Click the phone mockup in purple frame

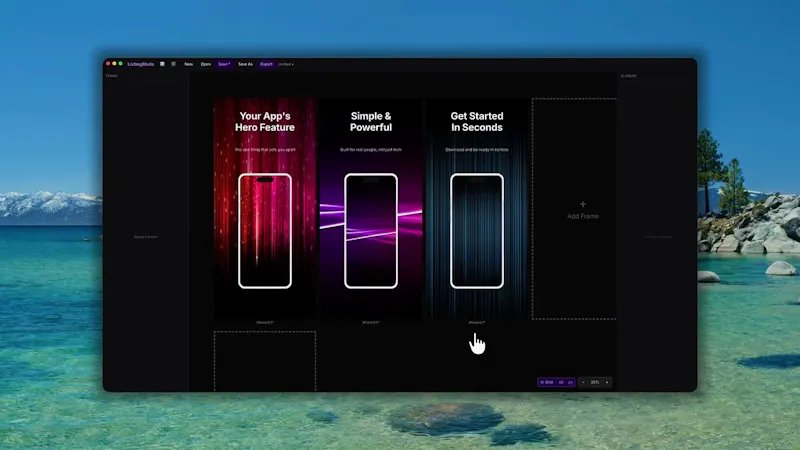point(371,231)
